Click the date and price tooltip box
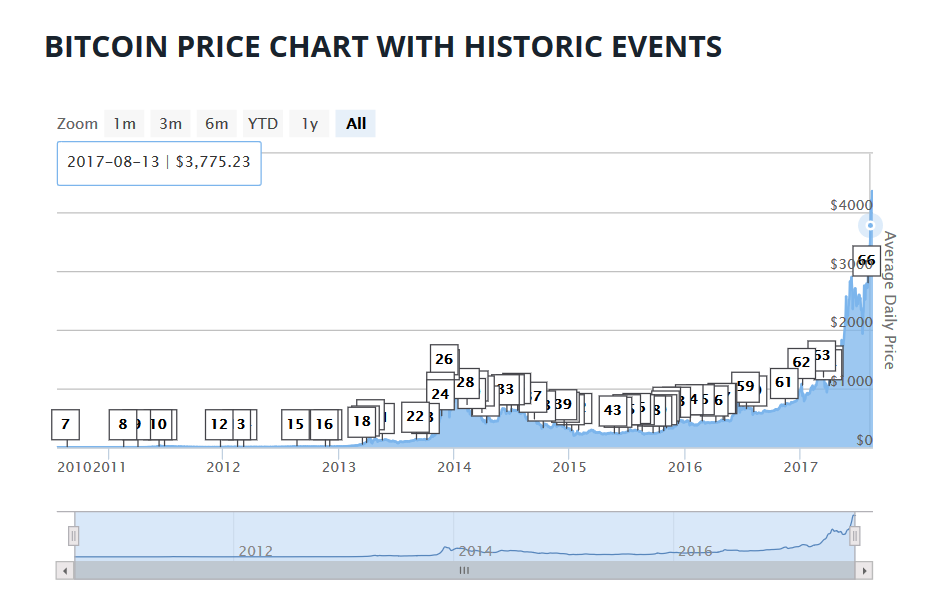This screenshot has height=603, width=946. pos(159,164)
